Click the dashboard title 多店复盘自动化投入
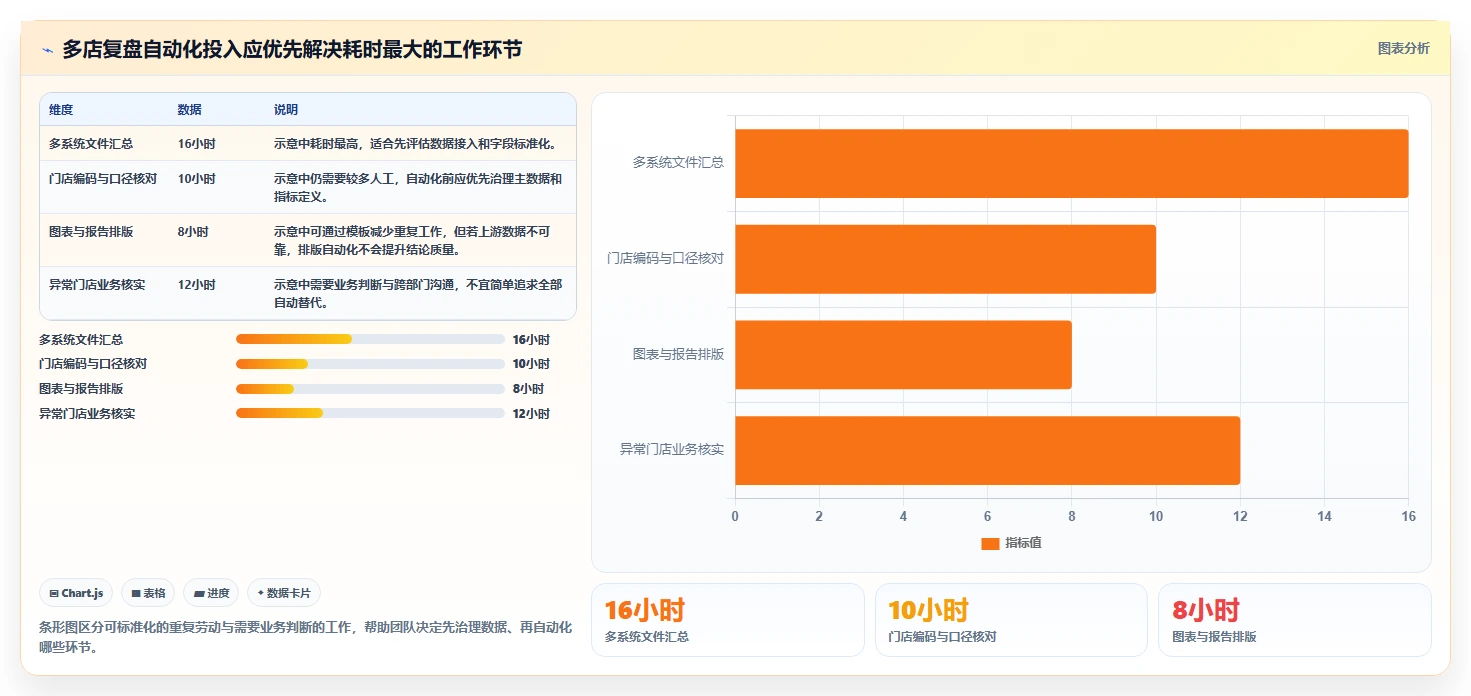Viewport: 1471px width, 696px height. click(292, 49)
